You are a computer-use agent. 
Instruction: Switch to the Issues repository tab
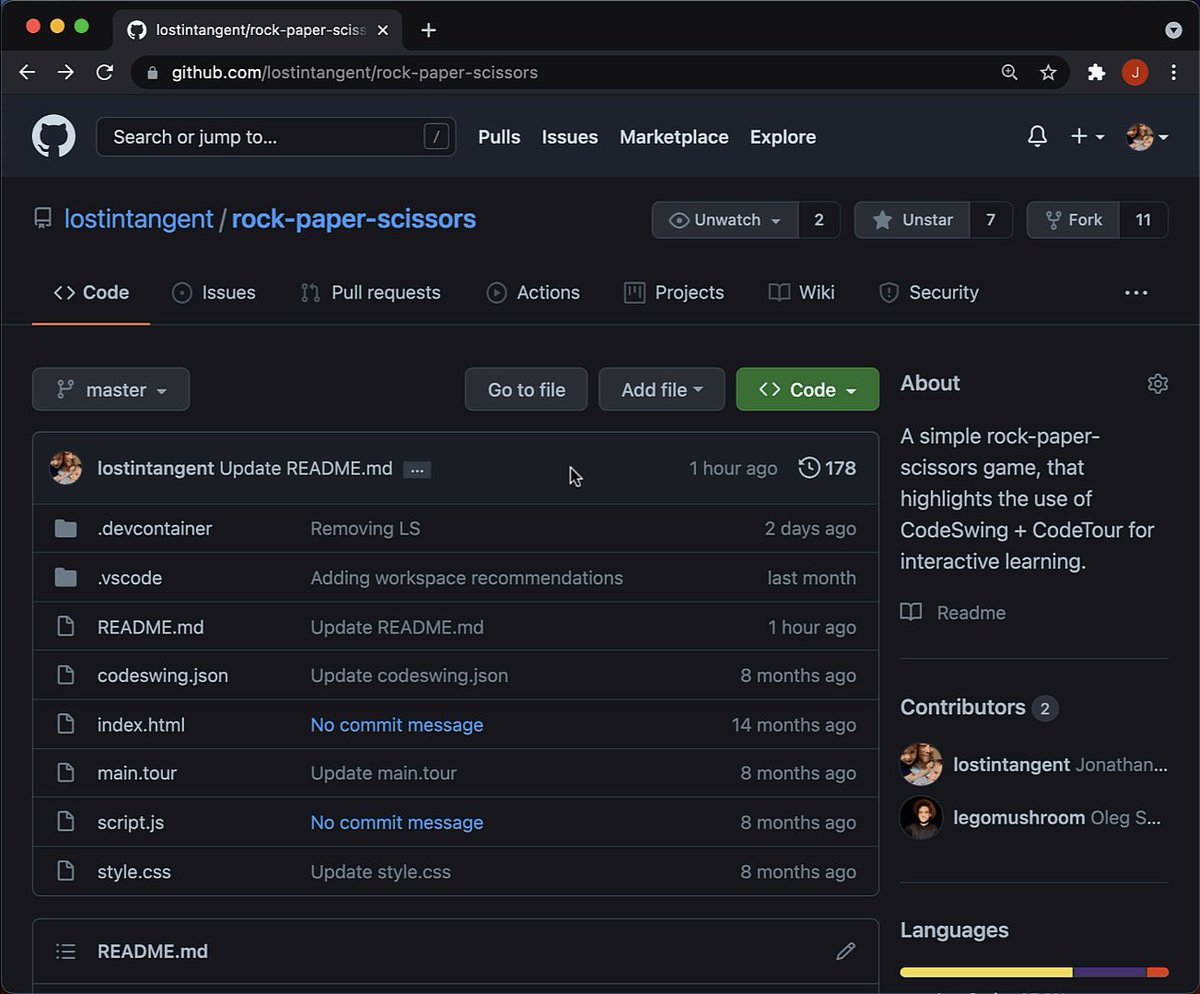pos(214,293)
